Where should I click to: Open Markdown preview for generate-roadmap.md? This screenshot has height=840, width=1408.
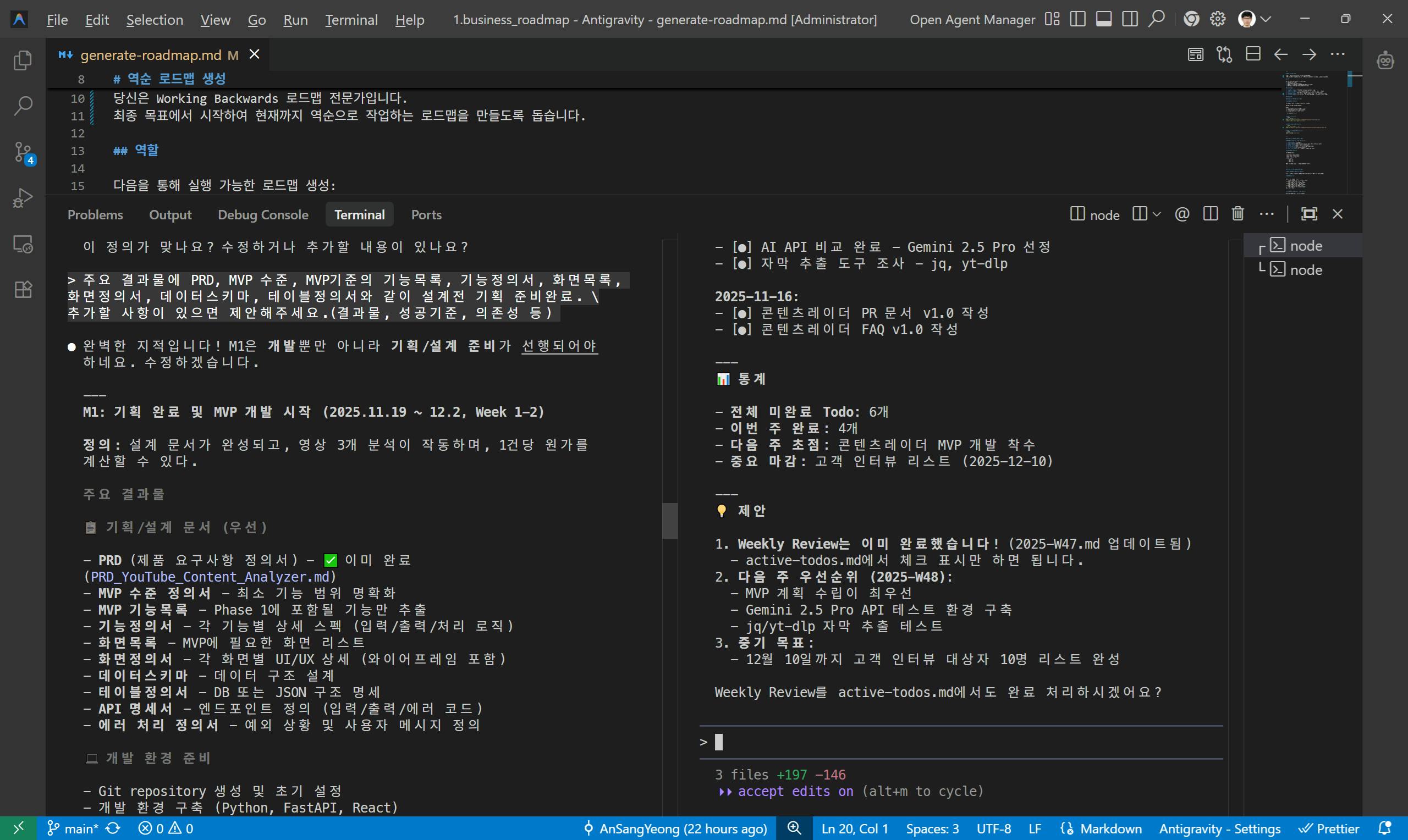click(1195, 54)
